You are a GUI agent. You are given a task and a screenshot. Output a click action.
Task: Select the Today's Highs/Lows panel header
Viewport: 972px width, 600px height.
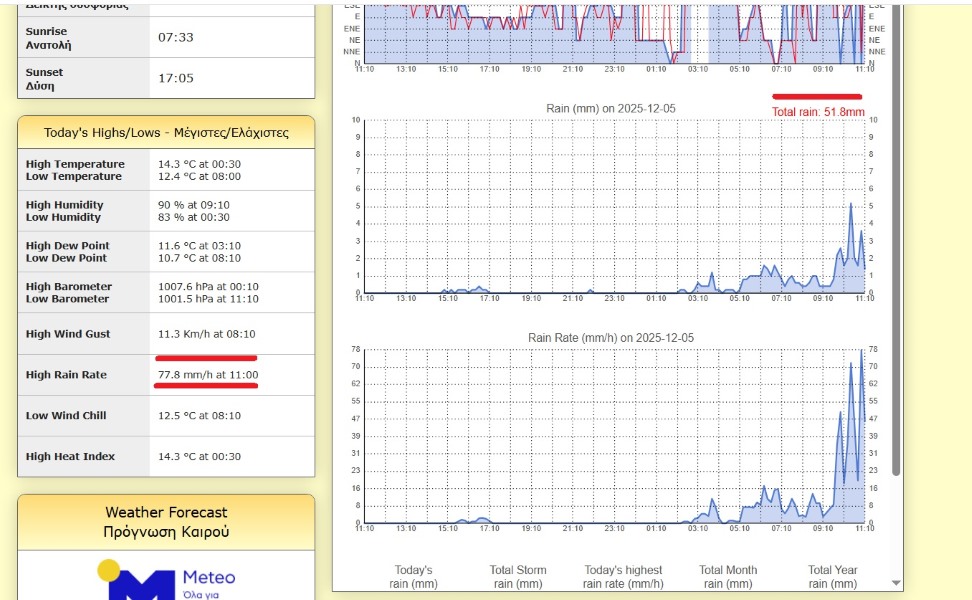166,132
